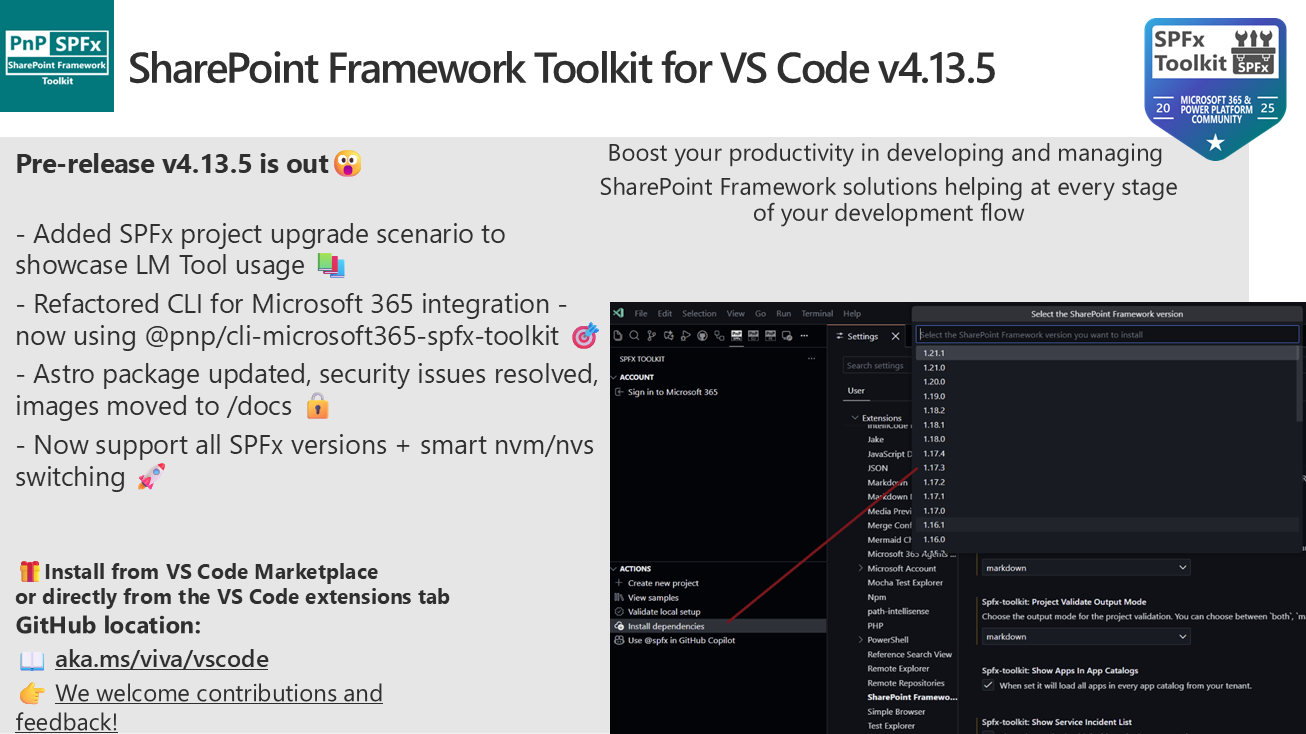This screenshot has width=1306, height=734.
Task: Click the SharePoint Framework version input field
Action: pyautogui.click(x=1107, y=335)
